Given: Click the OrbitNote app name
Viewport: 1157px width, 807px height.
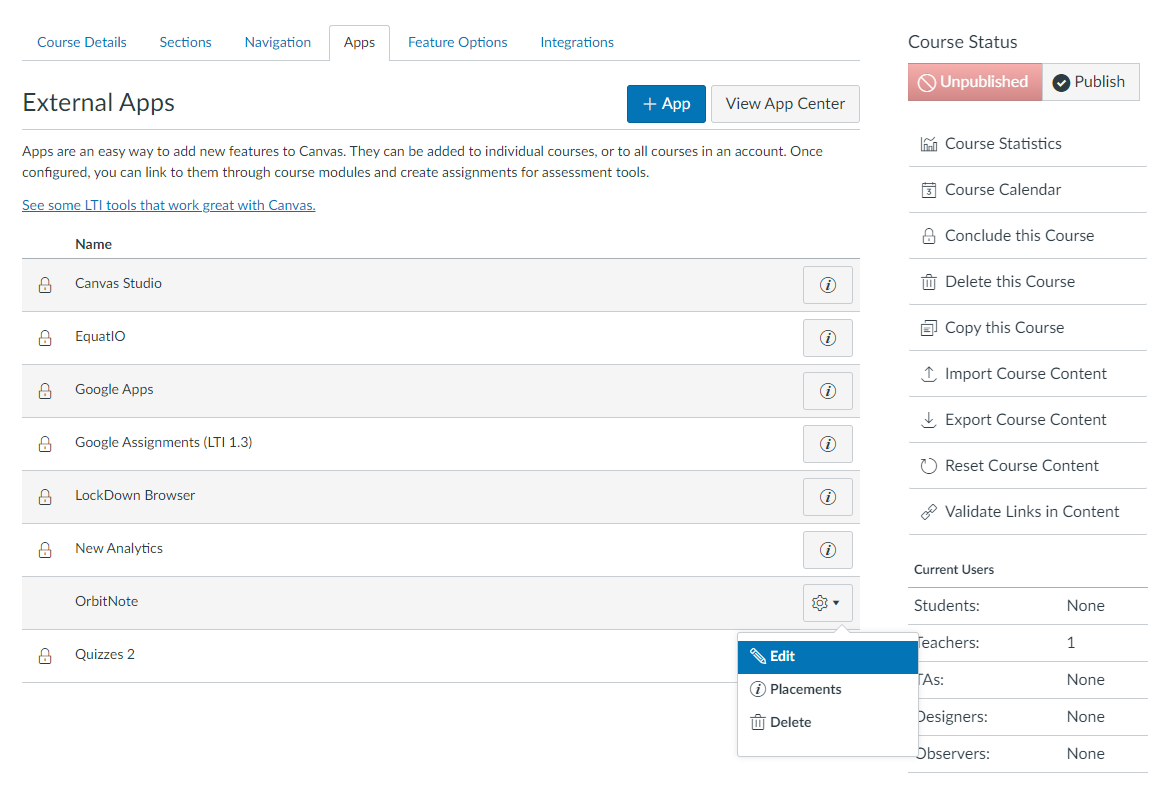Looking at the screenshot, I should click(106, 601).
